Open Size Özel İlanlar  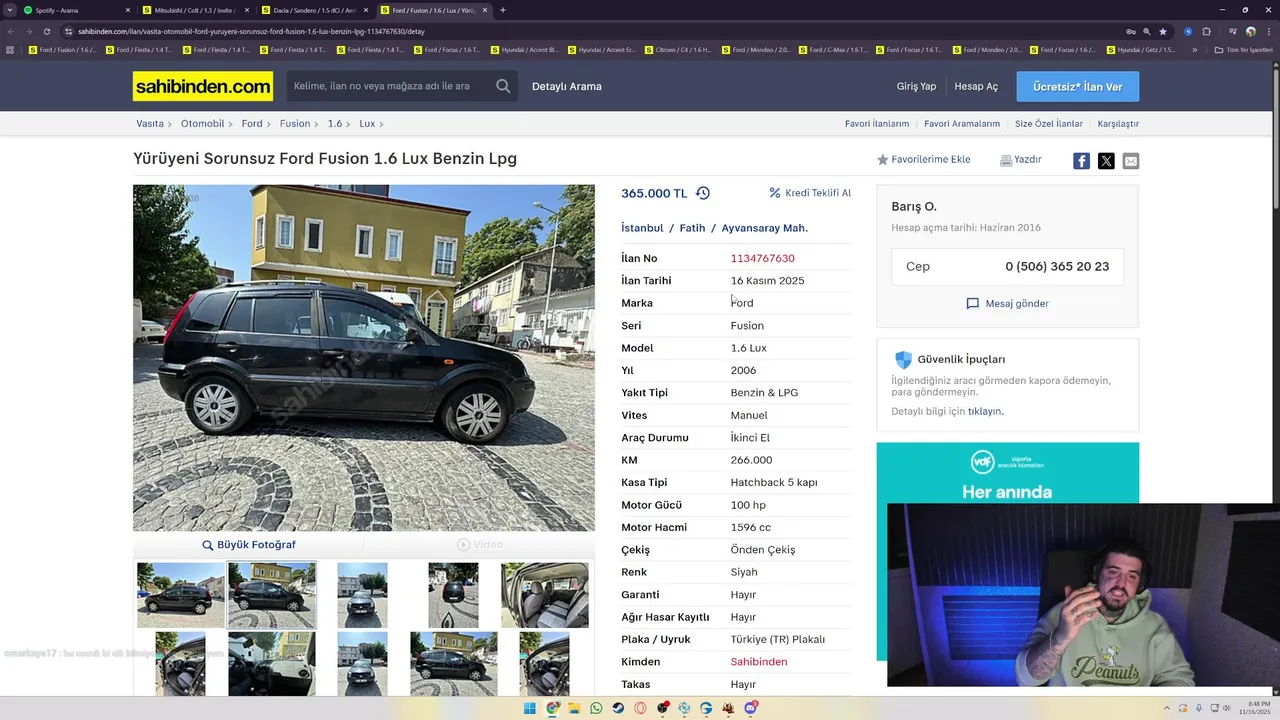coord(1049,124)
